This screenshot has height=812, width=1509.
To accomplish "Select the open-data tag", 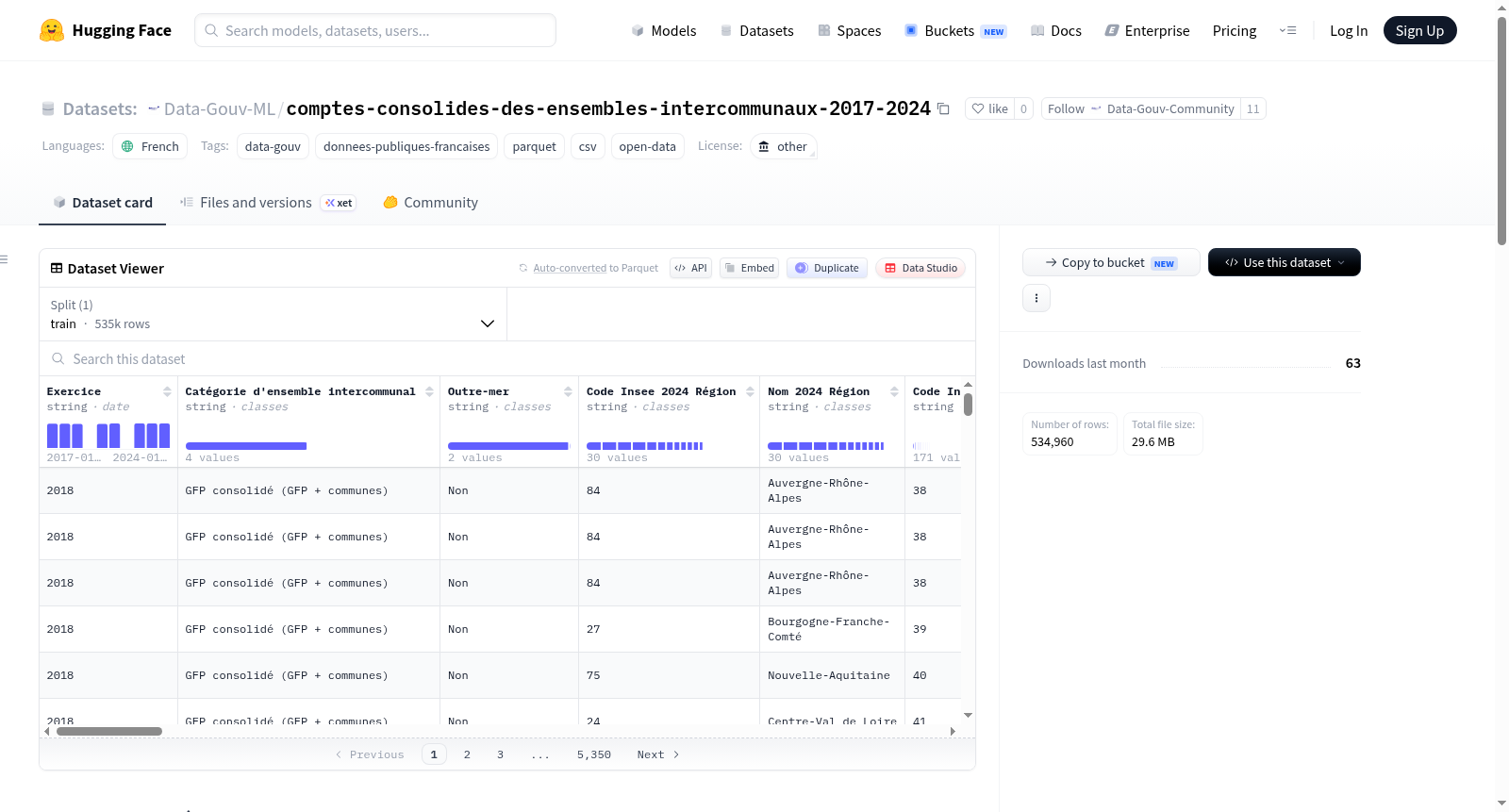I will (647, 146).
